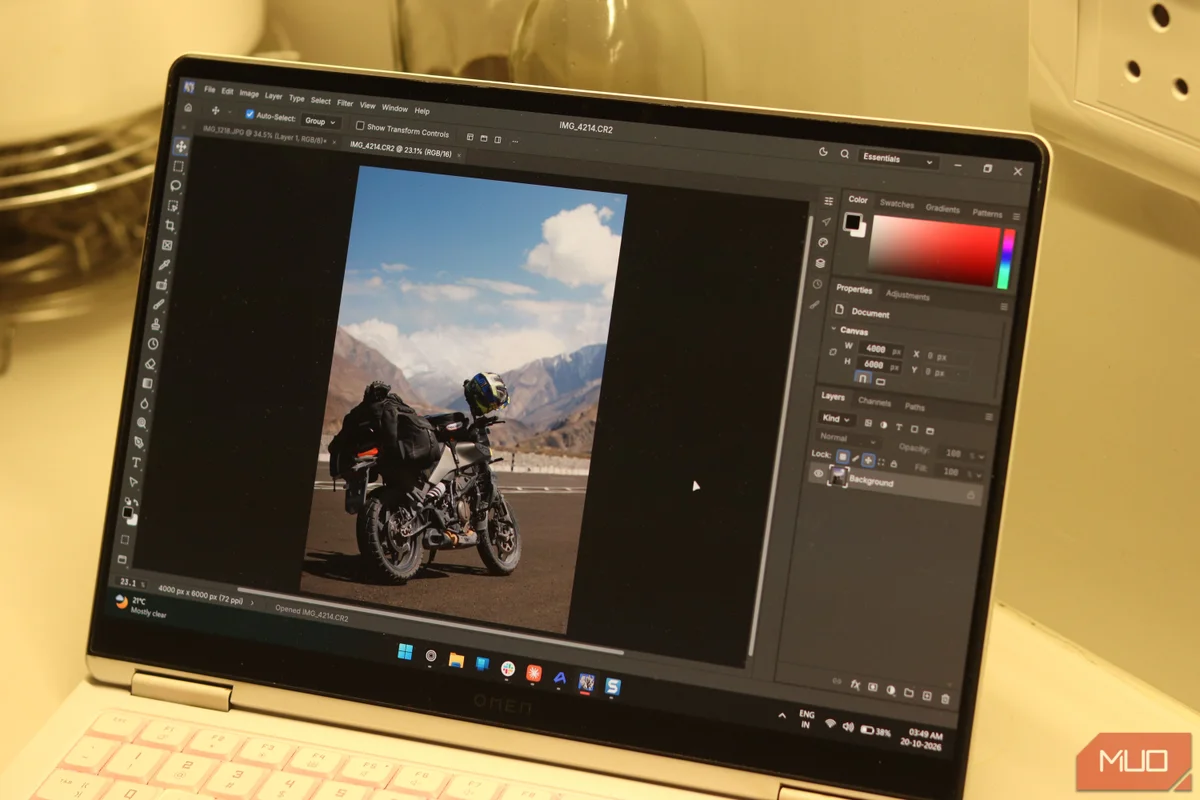Open the Fill value dropdown arrow
Screen dimensions: 1200x800
click(x=978, y=475)
